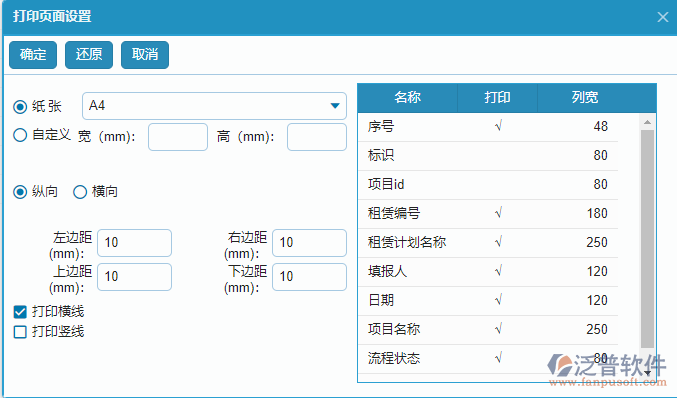Viewport: 677px width, 398px height.
Task: Click column width 48 of 序号
Action: click(601, 126)
